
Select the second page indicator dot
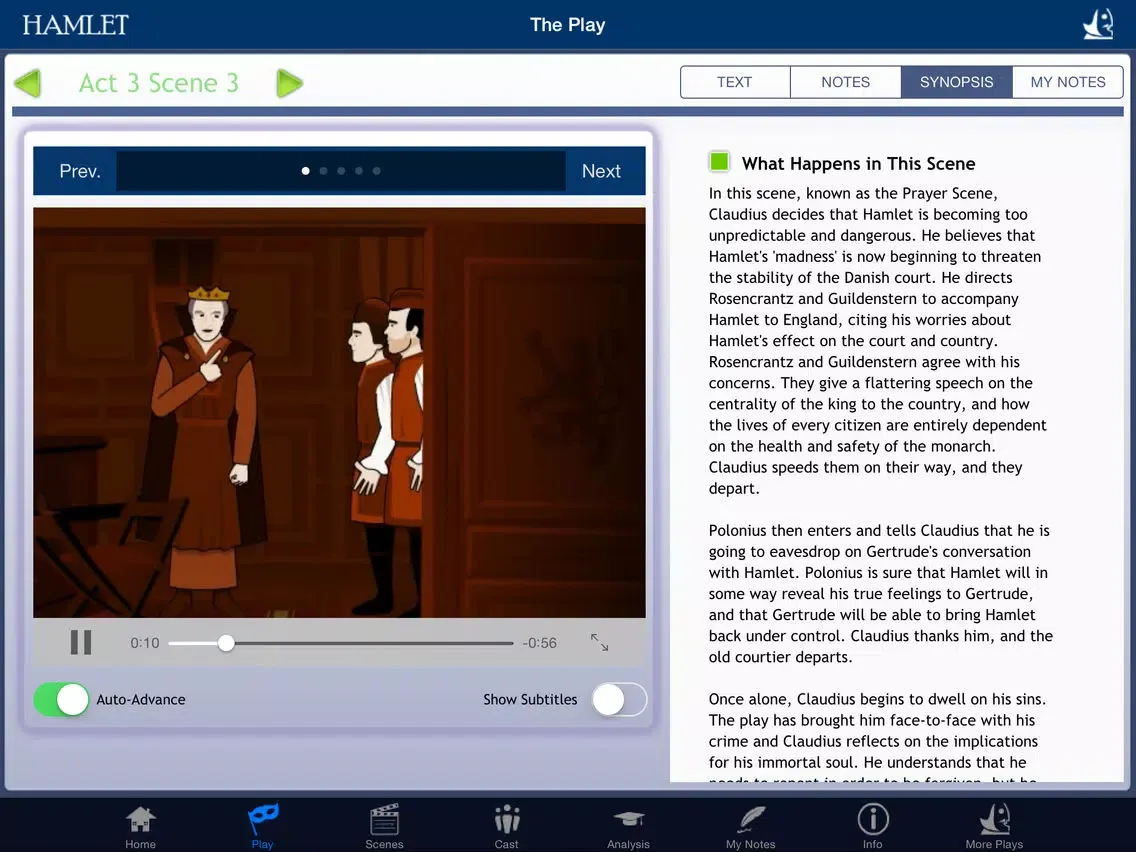pyautogui.click(x=324, y=171)
